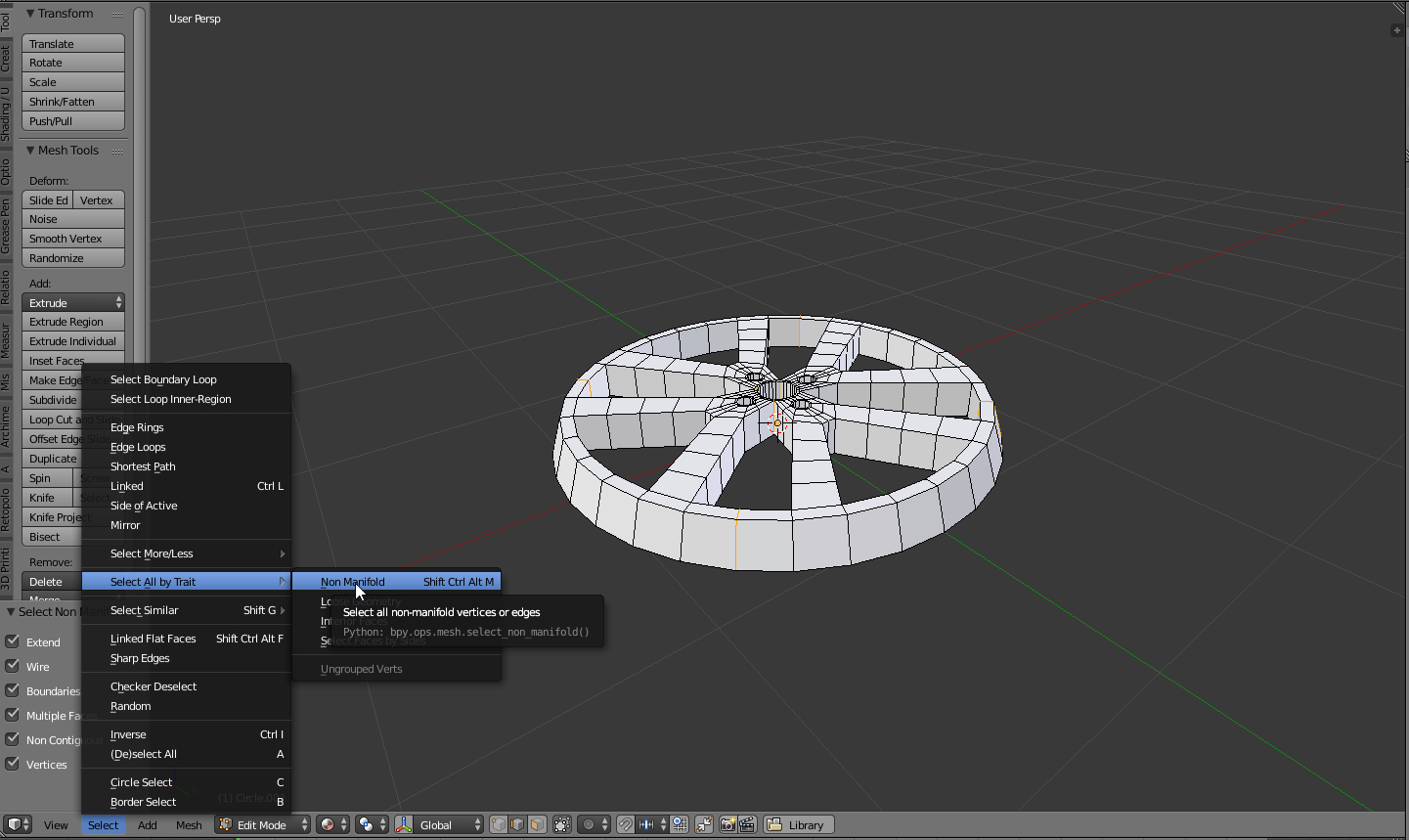The image size is (1409, 840).
Task: Choose Checker Deselect entry
Action: click(186, 686)
